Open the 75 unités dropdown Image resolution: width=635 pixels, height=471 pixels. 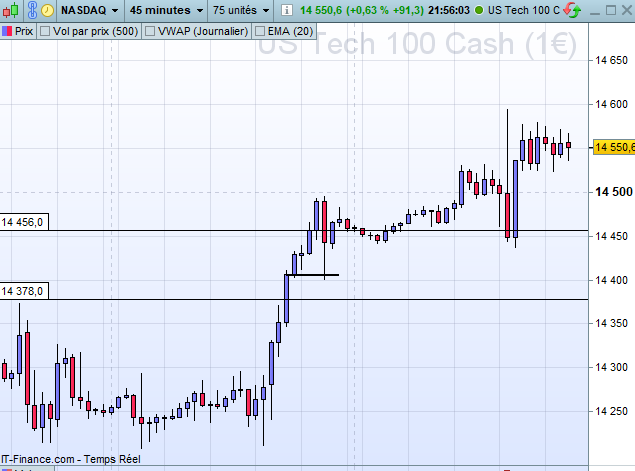(x=241, y=10)
